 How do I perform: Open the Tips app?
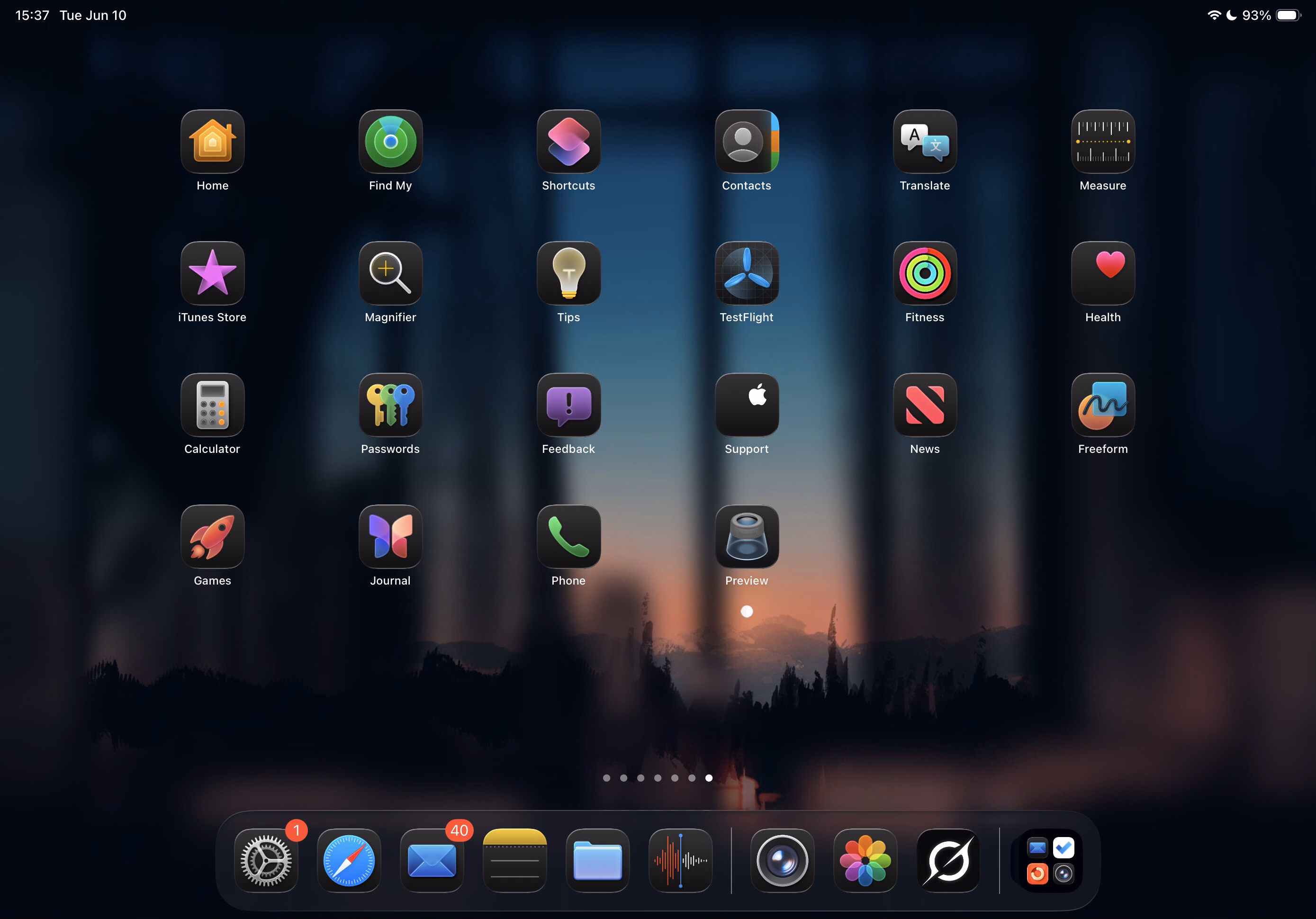tap(568, 273)
